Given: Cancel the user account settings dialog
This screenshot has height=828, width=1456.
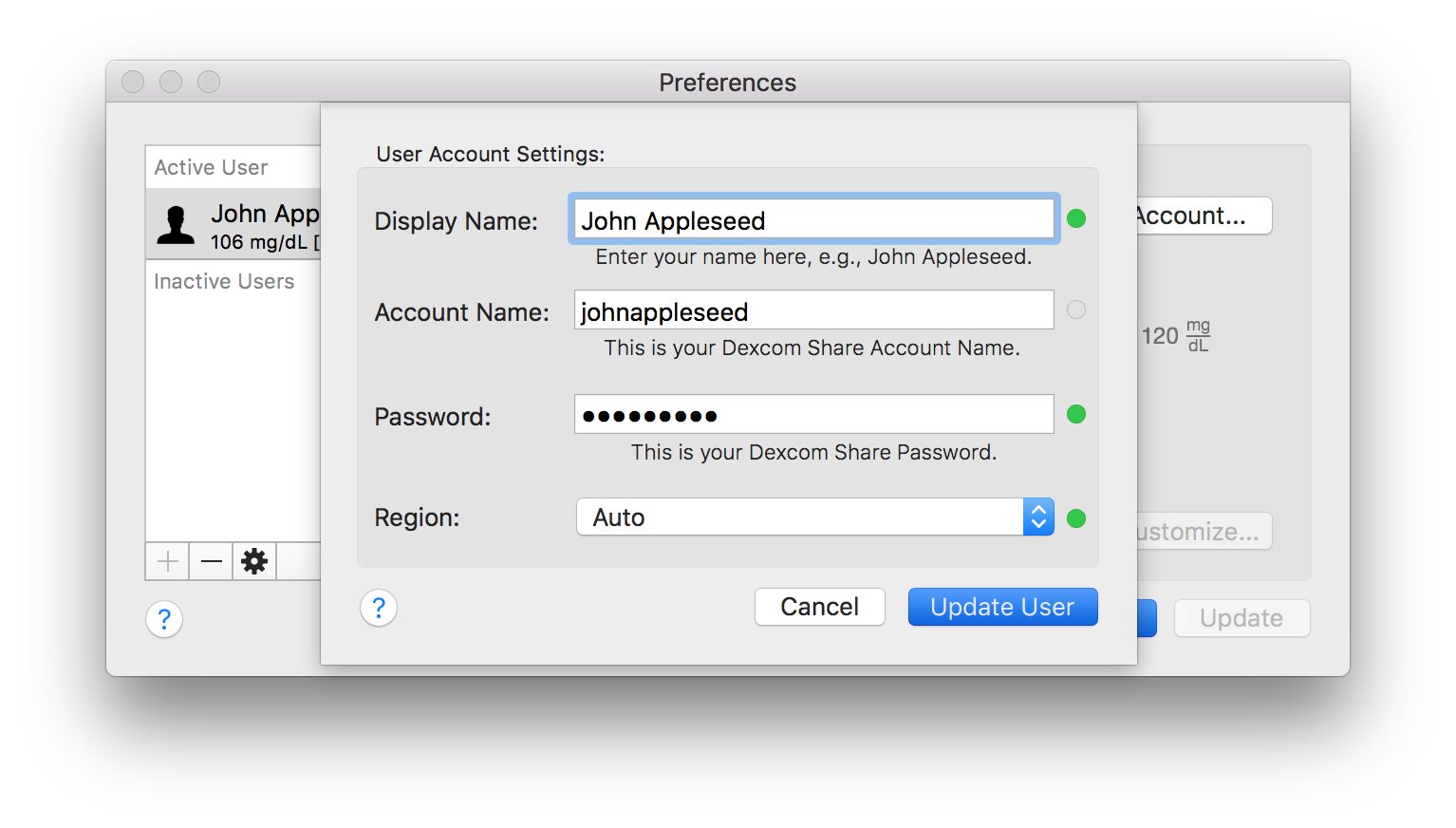Looking at the screenshot, I should pos(819,607).
